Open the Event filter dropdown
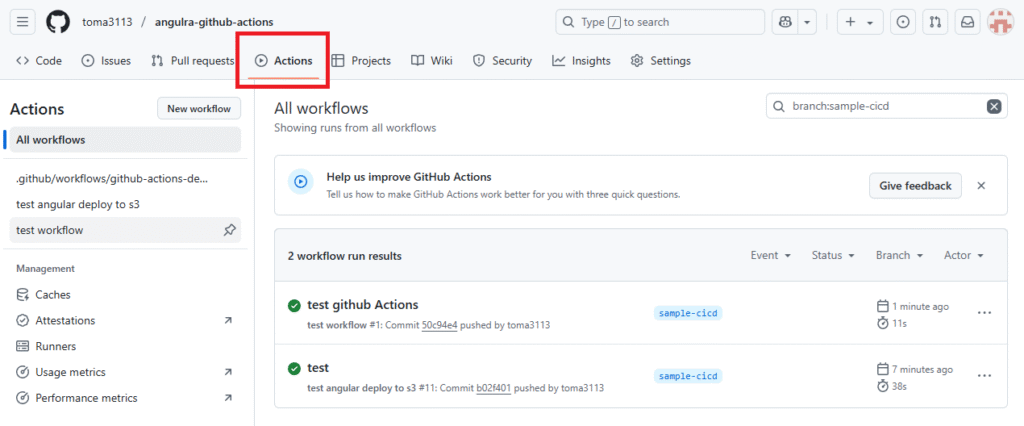 [x=771, y=255]
